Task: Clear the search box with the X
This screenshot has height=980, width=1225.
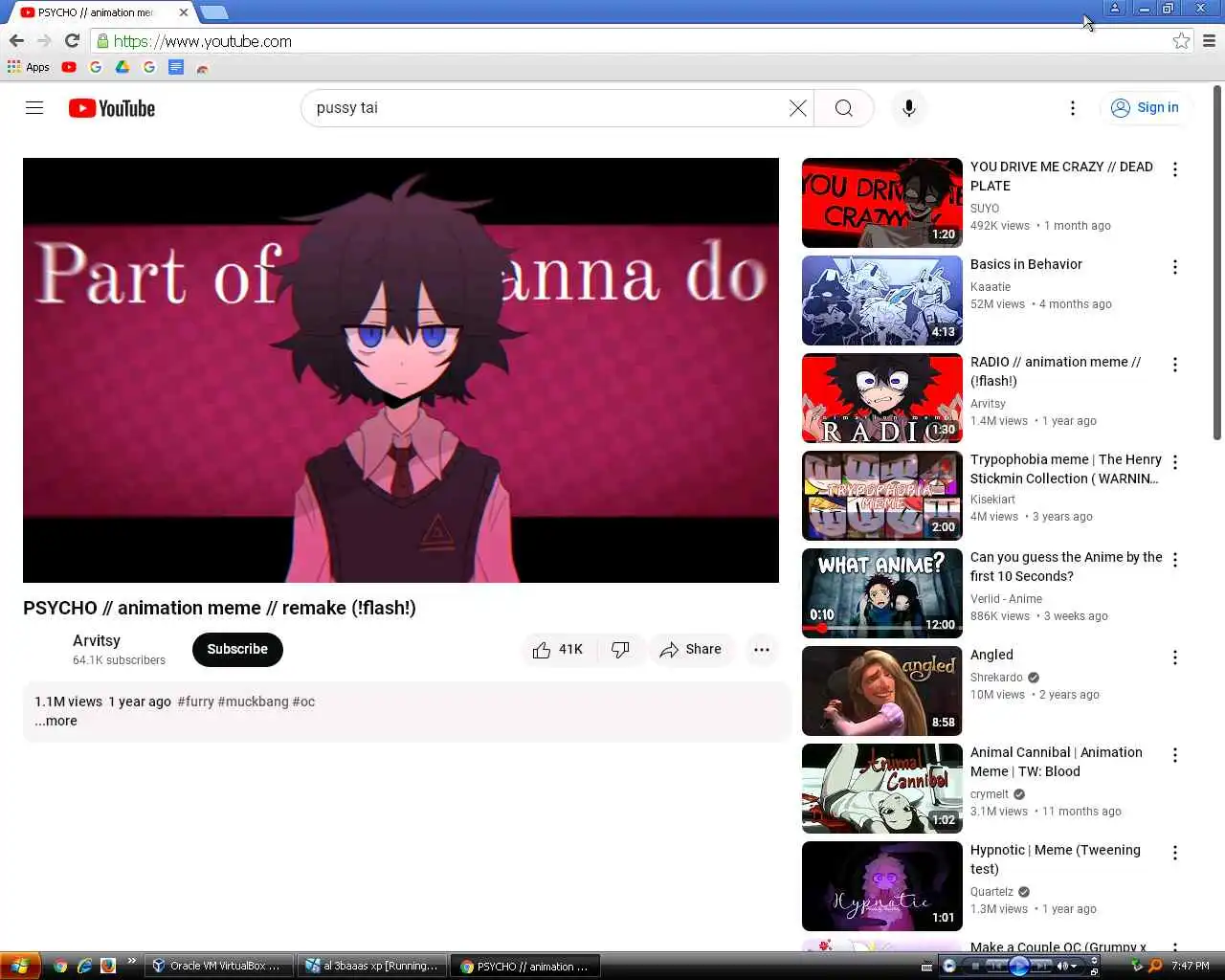Action: [797, 108]
